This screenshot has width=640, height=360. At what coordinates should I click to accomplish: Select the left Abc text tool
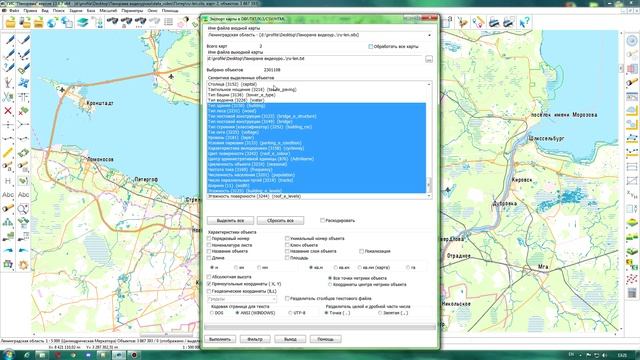8,195
